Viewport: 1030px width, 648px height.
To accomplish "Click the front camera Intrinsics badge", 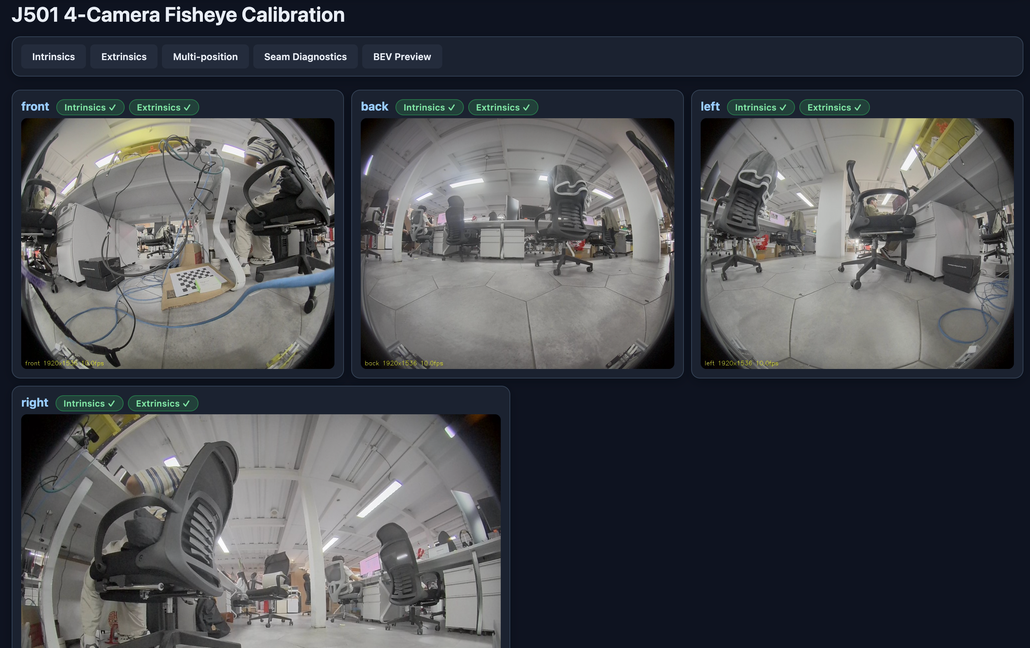I will point(90,107).
